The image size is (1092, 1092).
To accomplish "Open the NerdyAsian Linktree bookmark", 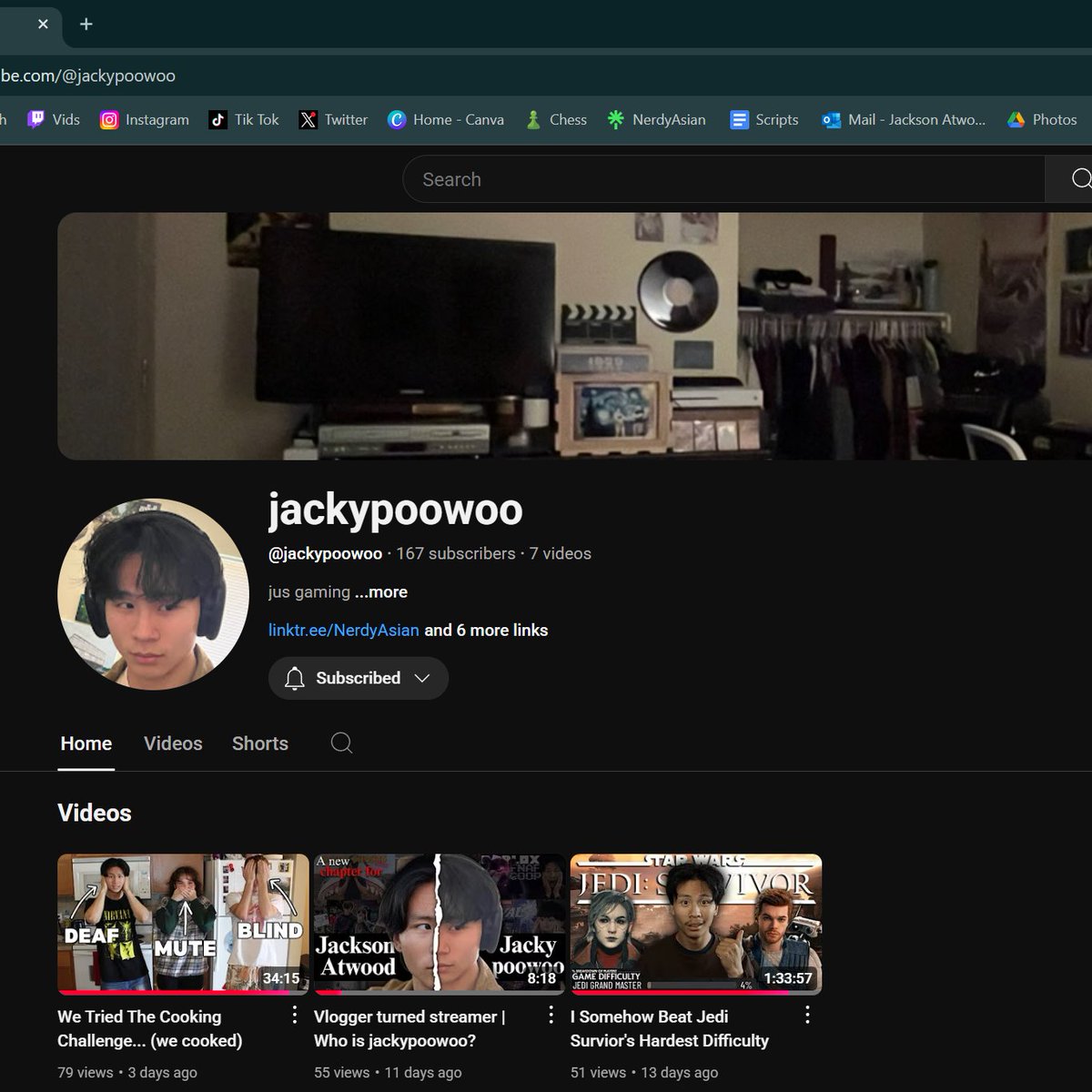I will tap(657, 119).
